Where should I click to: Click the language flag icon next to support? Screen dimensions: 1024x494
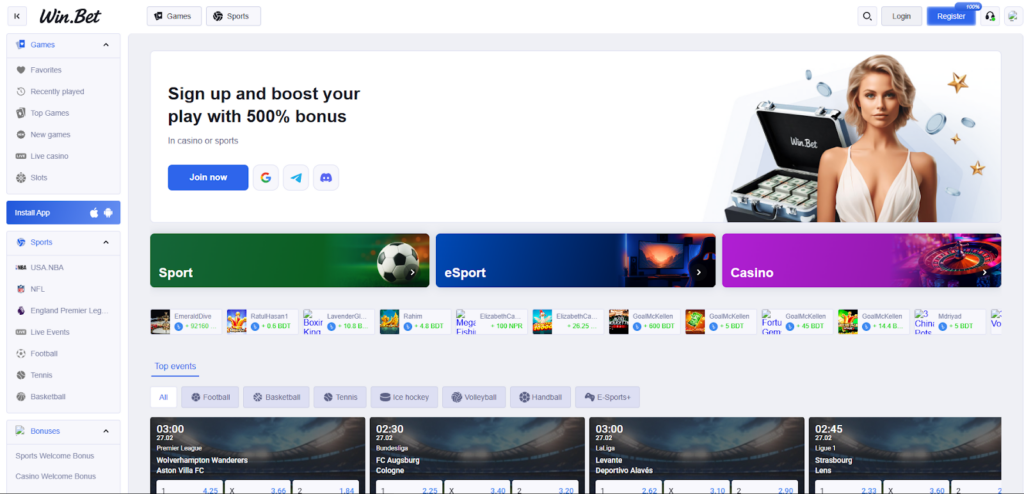click(x=1012, y=16)
